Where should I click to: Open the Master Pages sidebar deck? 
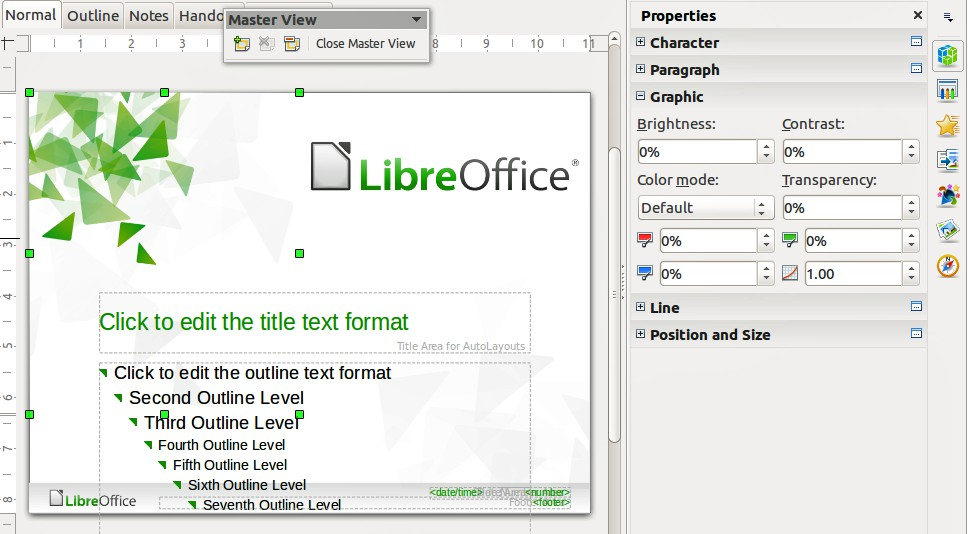click(x=947, y=90)
